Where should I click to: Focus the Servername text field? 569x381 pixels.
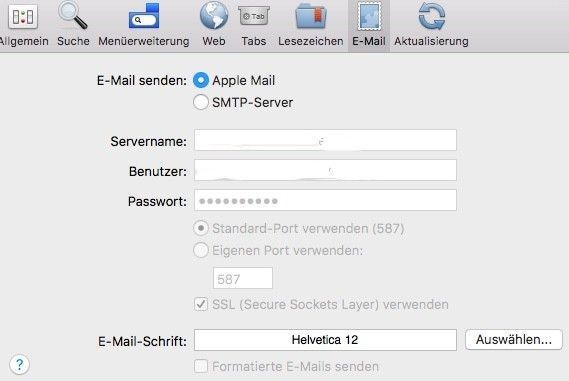tap(325, 140)
